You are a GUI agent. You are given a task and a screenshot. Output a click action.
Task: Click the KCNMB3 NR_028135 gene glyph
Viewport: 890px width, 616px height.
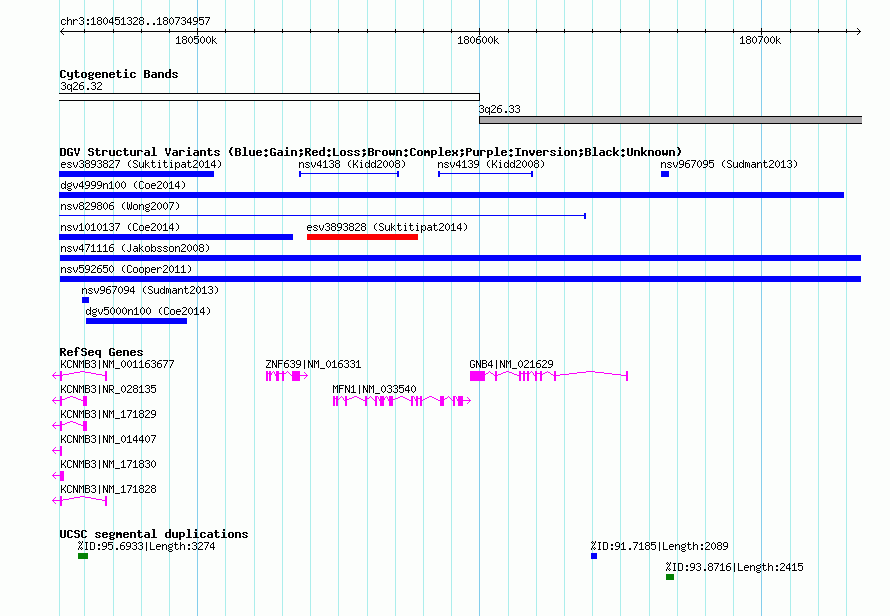(69, 401)
